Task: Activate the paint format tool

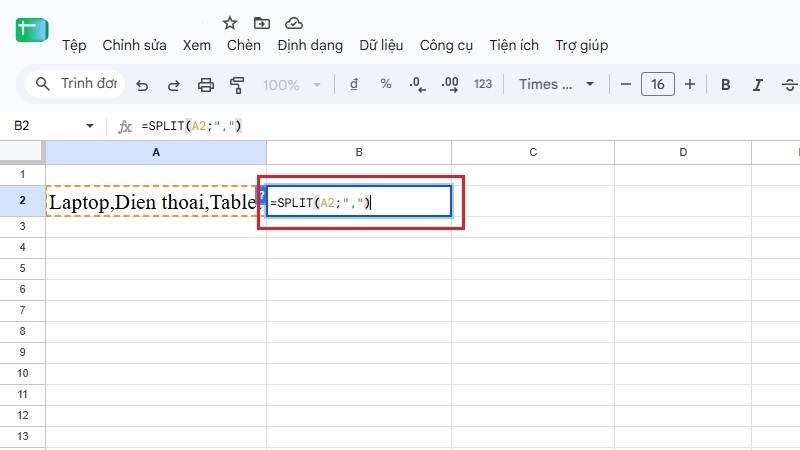Action: pyautogui.click(x=237, y=85)
